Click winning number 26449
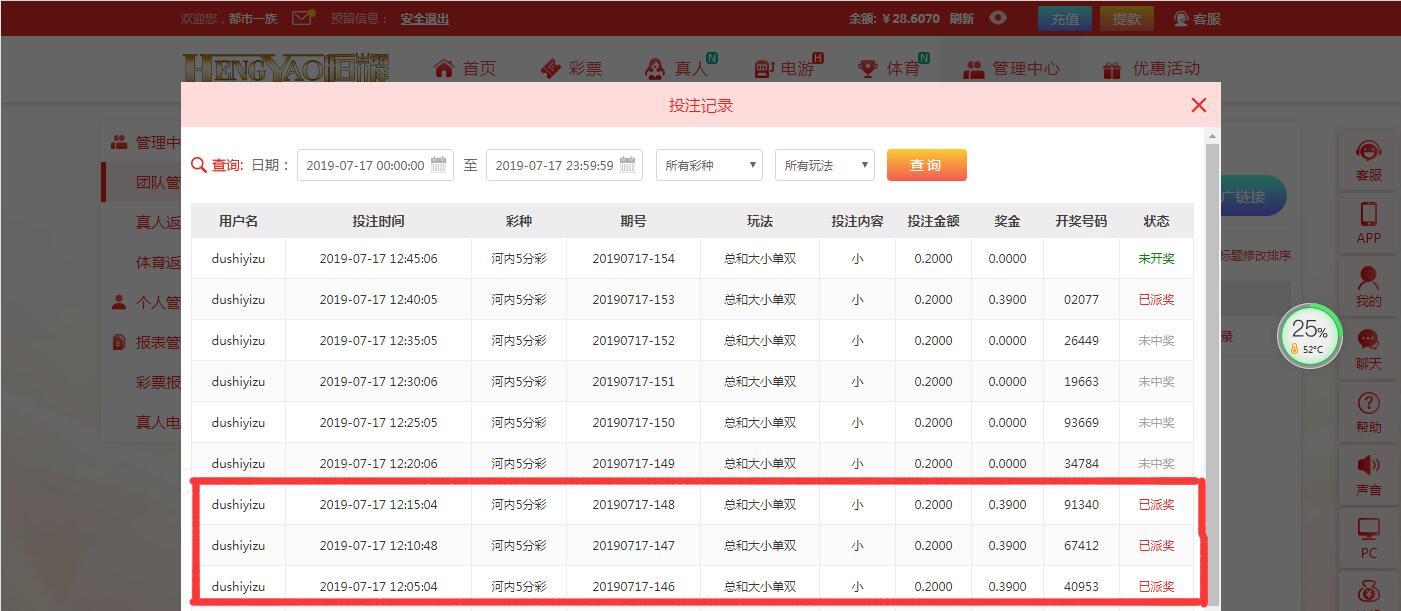1401x611 pixels. coord(1081,340)
